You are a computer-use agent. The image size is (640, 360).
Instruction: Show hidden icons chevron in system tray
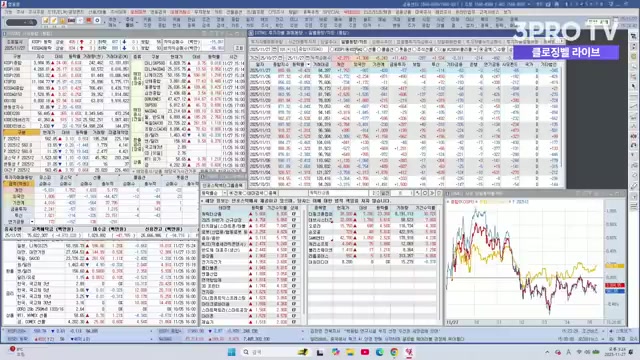coord(547,352)
